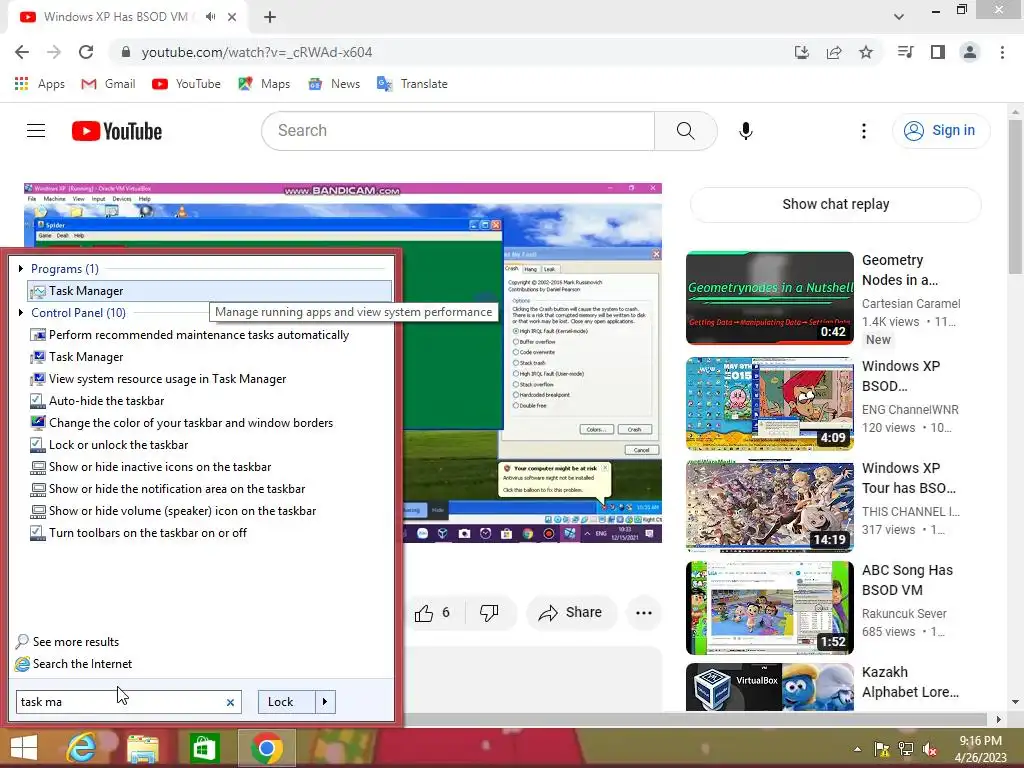Collapse the Control Panel (10) group
Screen dimensions: 1024x768
coord(21,313)
